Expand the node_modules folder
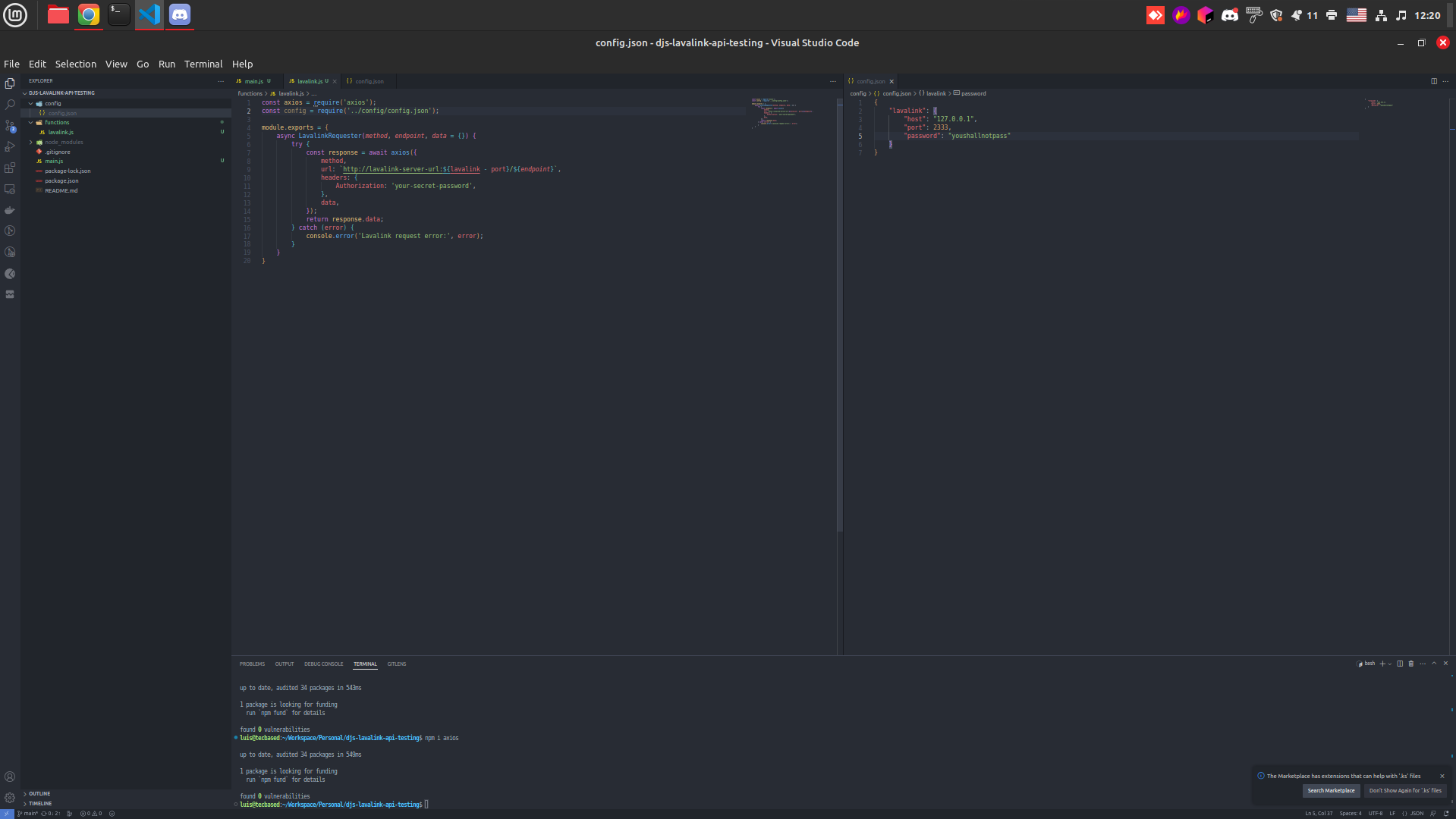Image resolution: width=1456 pixels, height=819 pixels. pyautogui.click(x=64, y=143)
